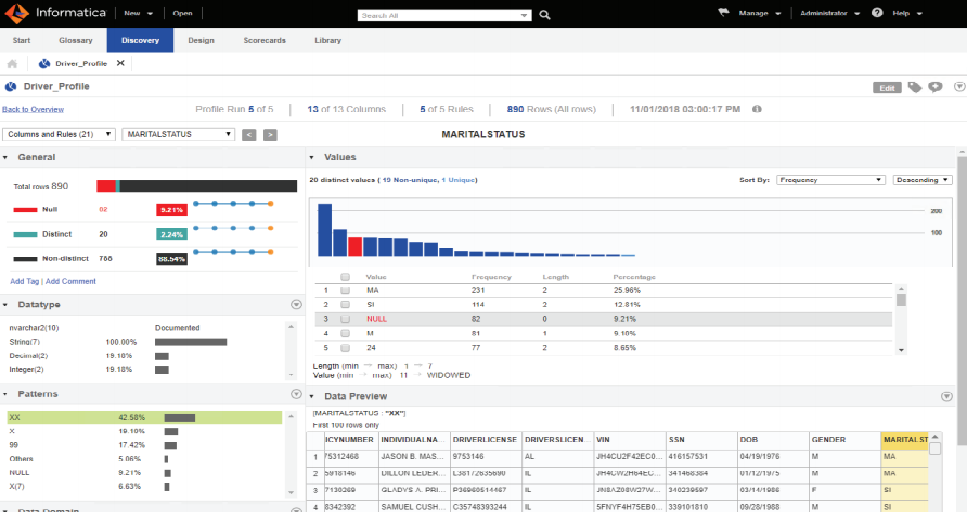The width and height of the screenshot is (967, 512).
Task: Open the MARITALSTATUS column dropdown
Action: tap(178, 134)
